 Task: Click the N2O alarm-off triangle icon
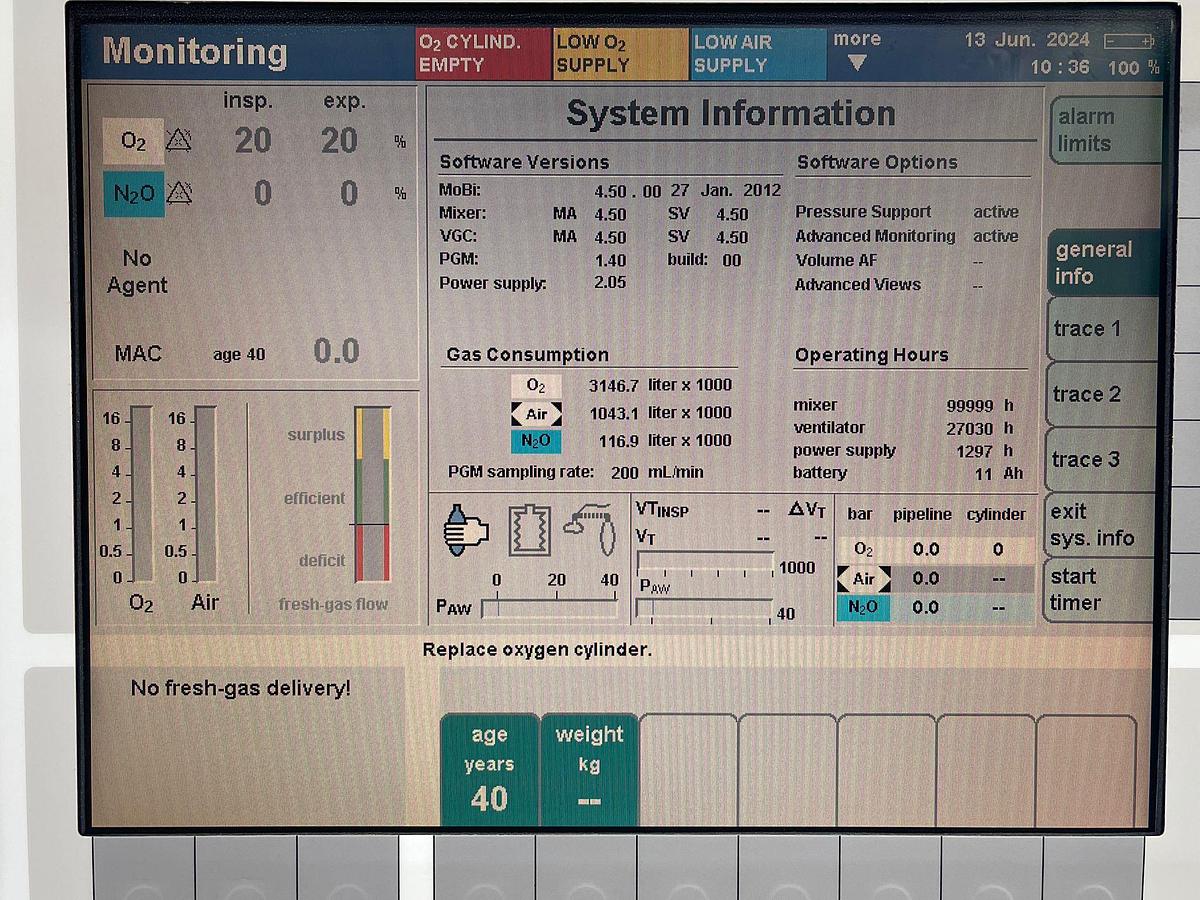(x=179, y=192)
